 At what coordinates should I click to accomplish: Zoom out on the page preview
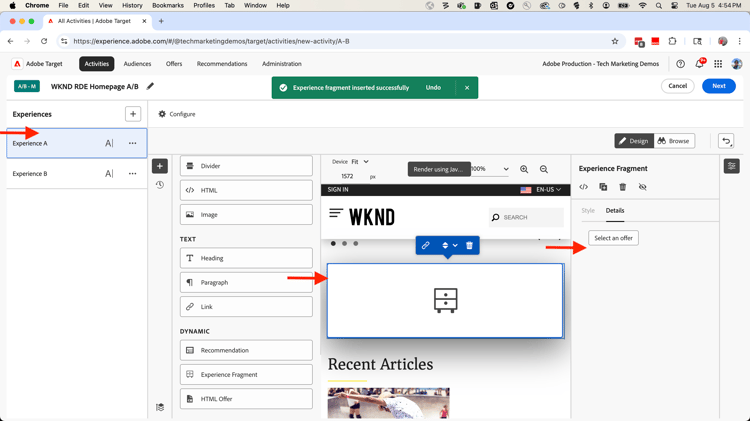544,169
